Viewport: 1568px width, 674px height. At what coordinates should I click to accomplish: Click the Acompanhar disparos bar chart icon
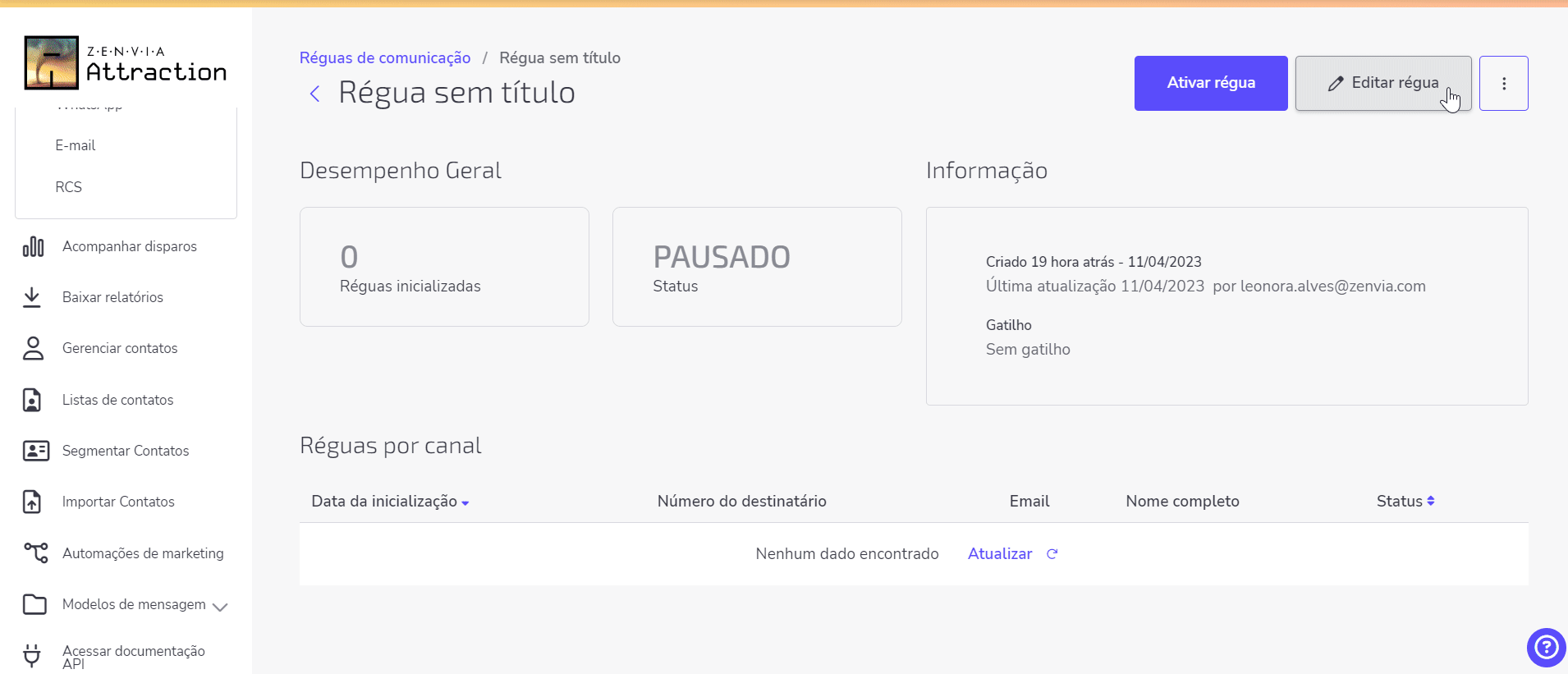point(33,246)
